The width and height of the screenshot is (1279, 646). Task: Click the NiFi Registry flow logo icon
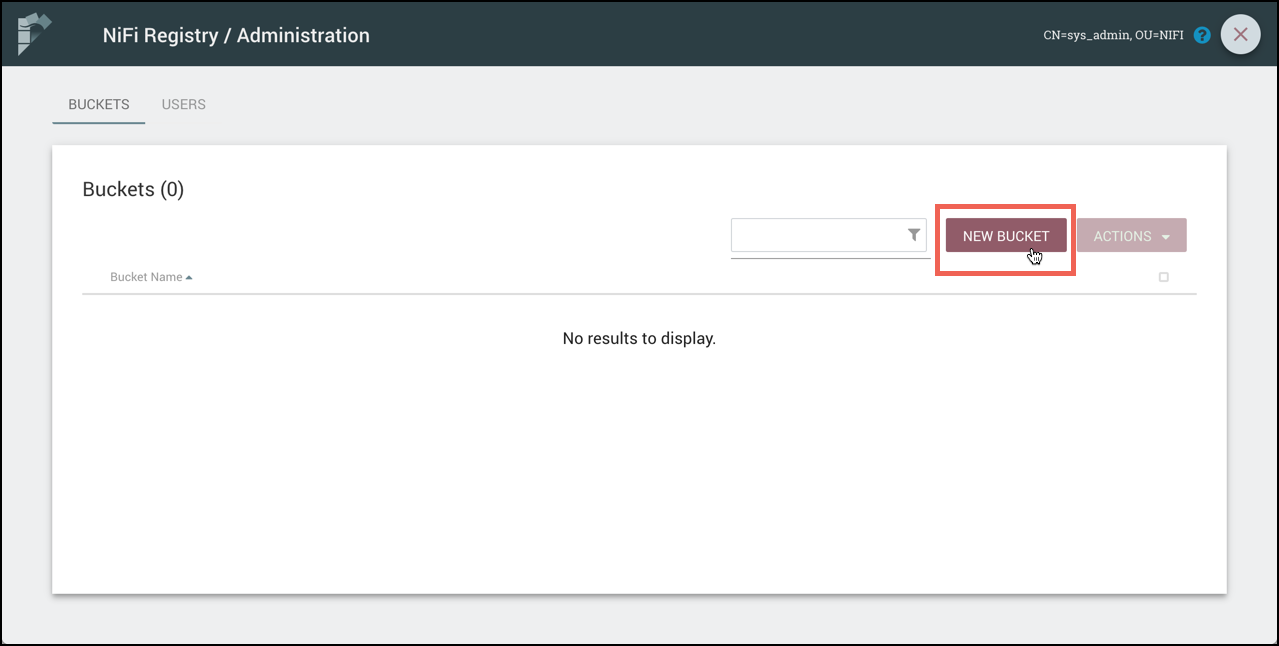click(33, 32)
